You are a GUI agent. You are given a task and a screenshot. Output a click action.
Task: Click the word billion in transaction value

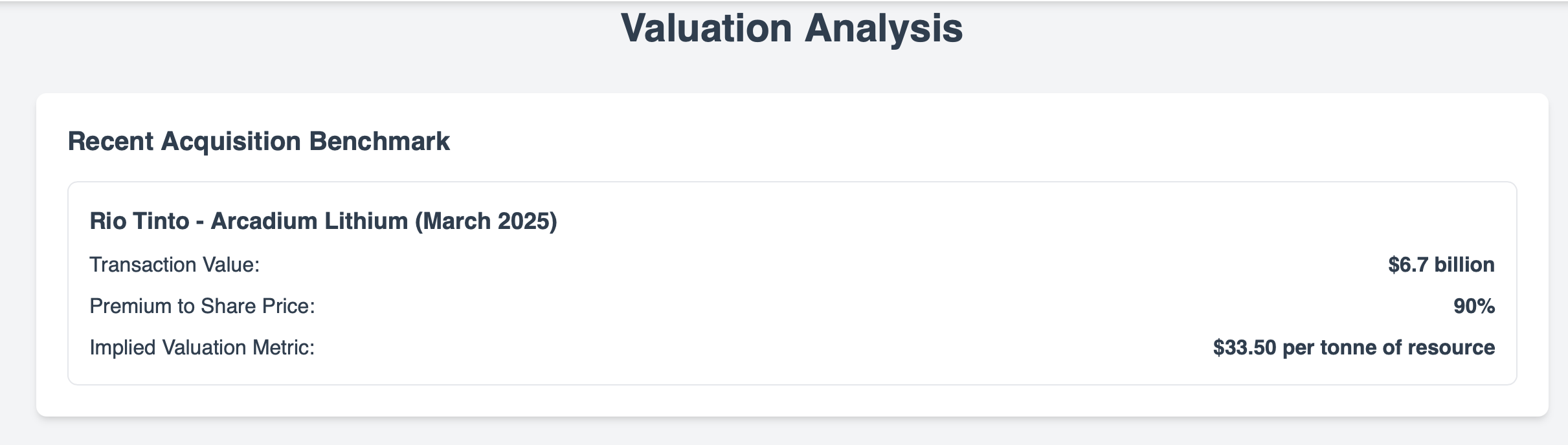pos(1464,265)
